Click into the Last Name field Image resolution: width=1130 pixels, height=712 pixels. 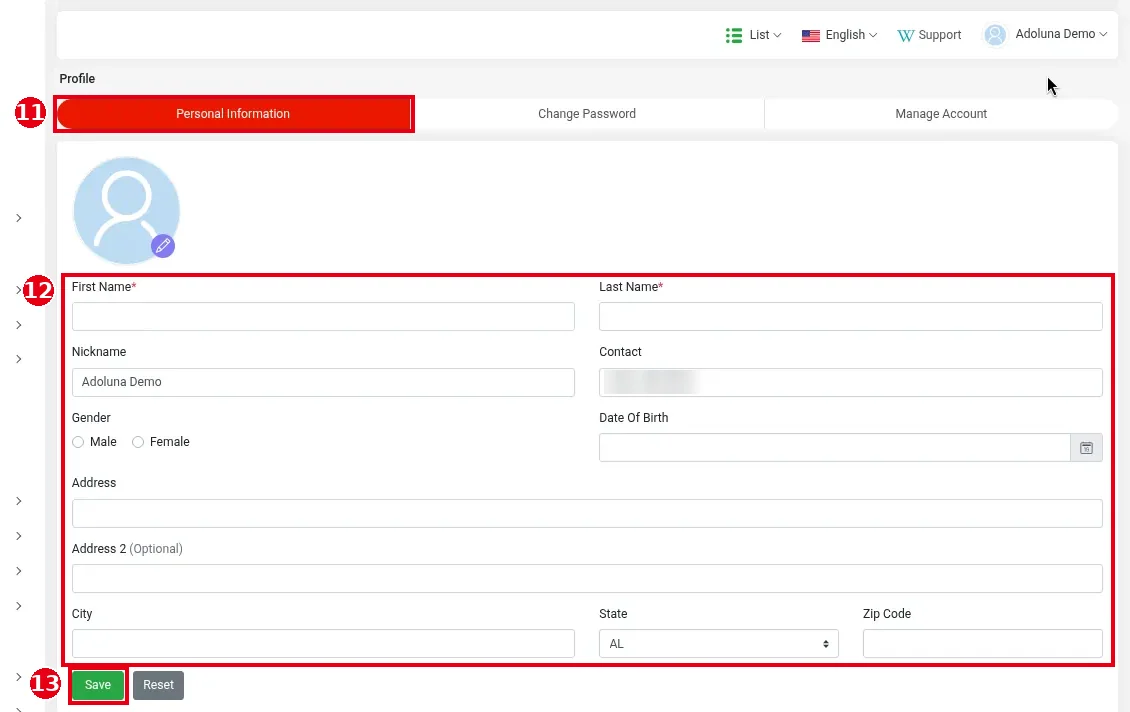tap(850, 316)
